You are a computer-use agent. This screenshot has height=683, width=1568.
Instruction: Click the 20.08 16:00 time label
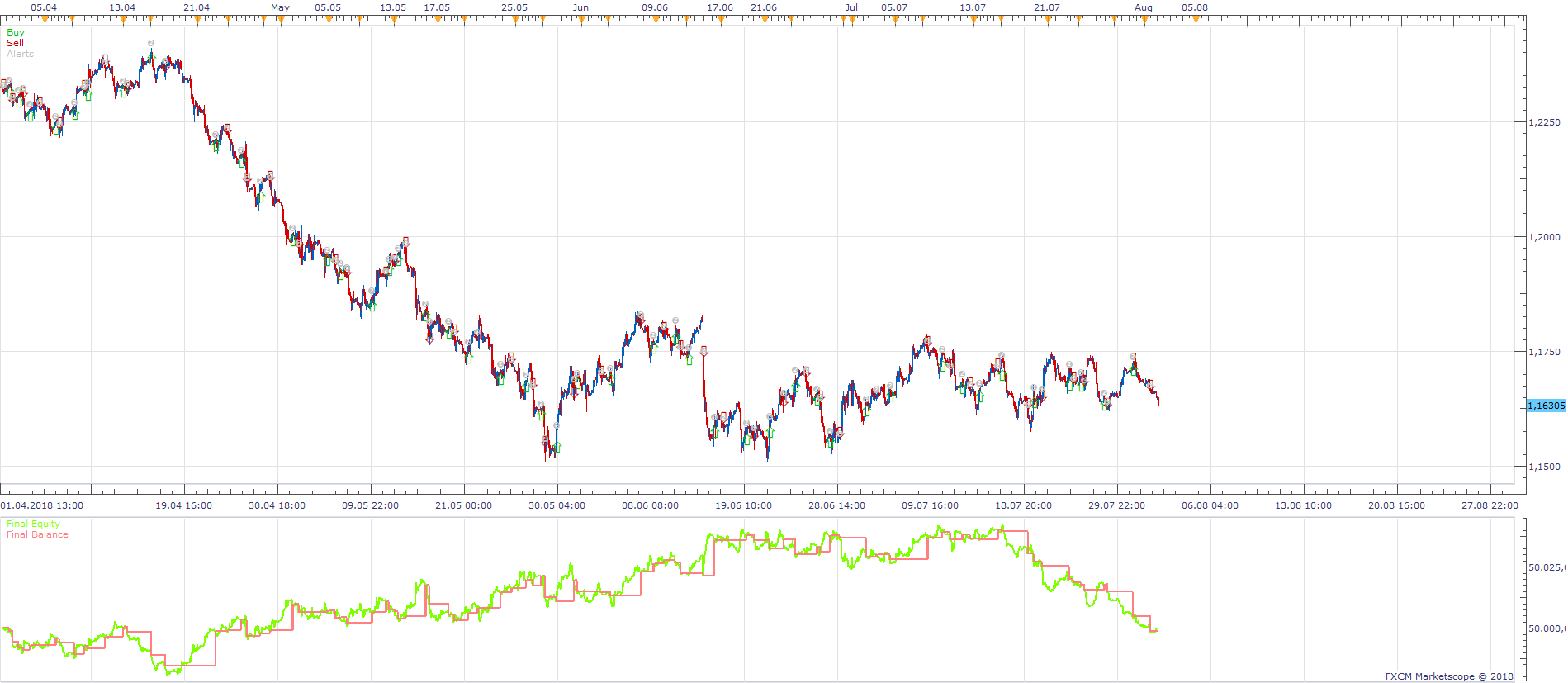[1396, 505]
